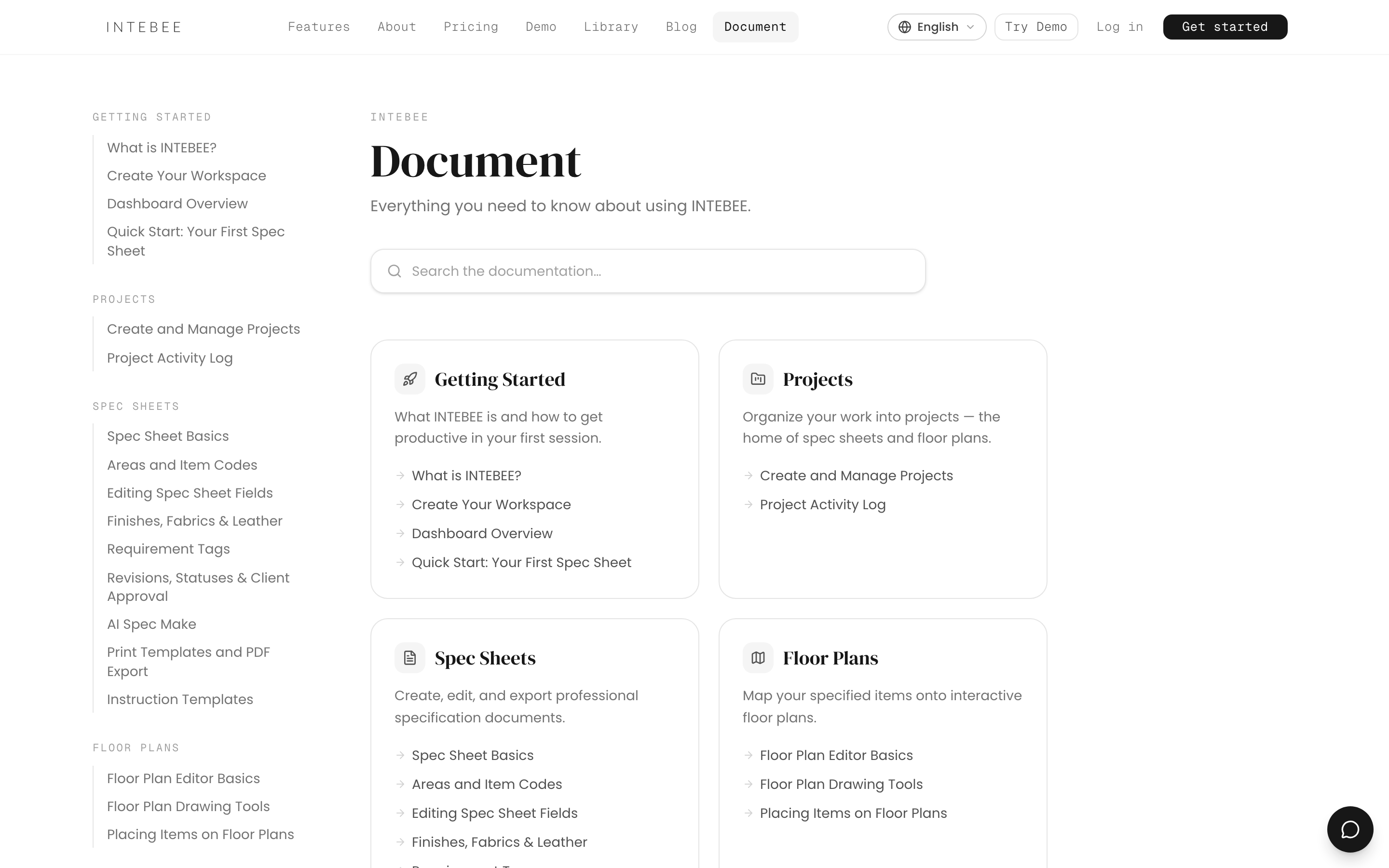Go to the Blog page
Viewport: 1389px width, 868px height.
click(681, 27)
